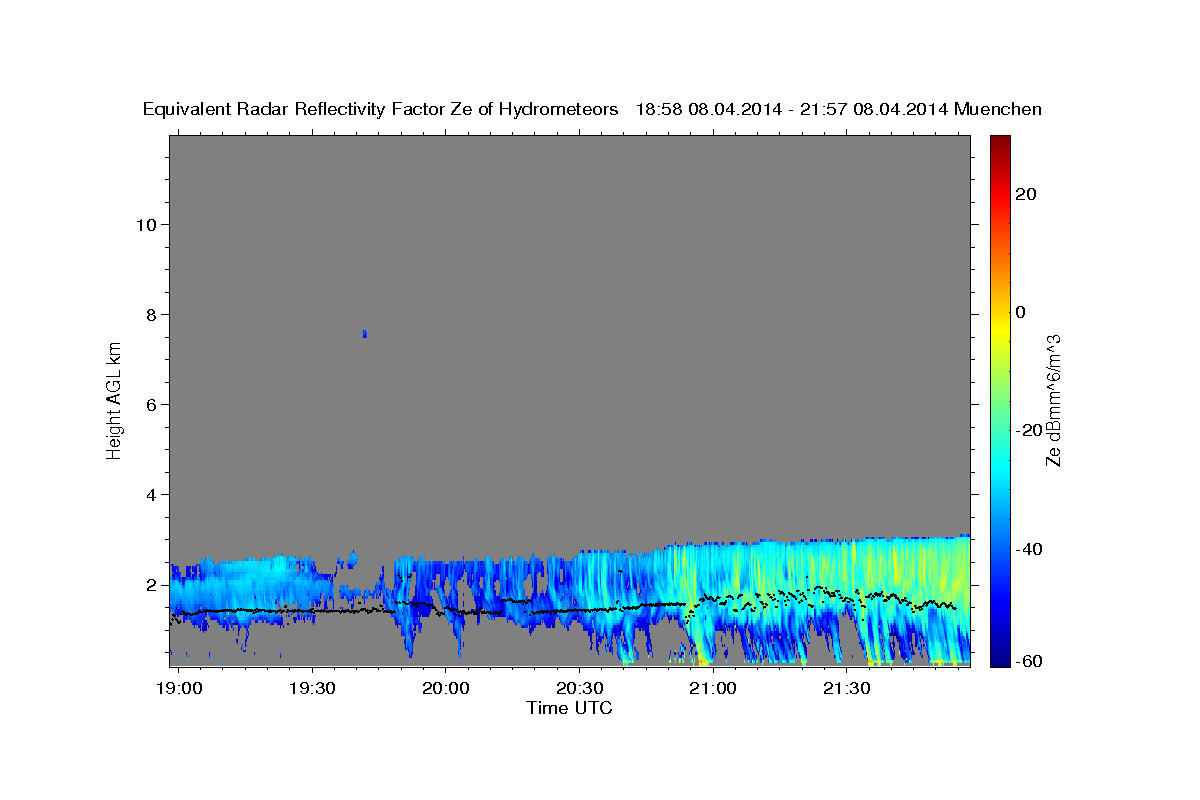The image size is (1200, 800).
Task: Click the colorbar tick label '20'
Action: pyautogui.click(x=1027, y=194)
